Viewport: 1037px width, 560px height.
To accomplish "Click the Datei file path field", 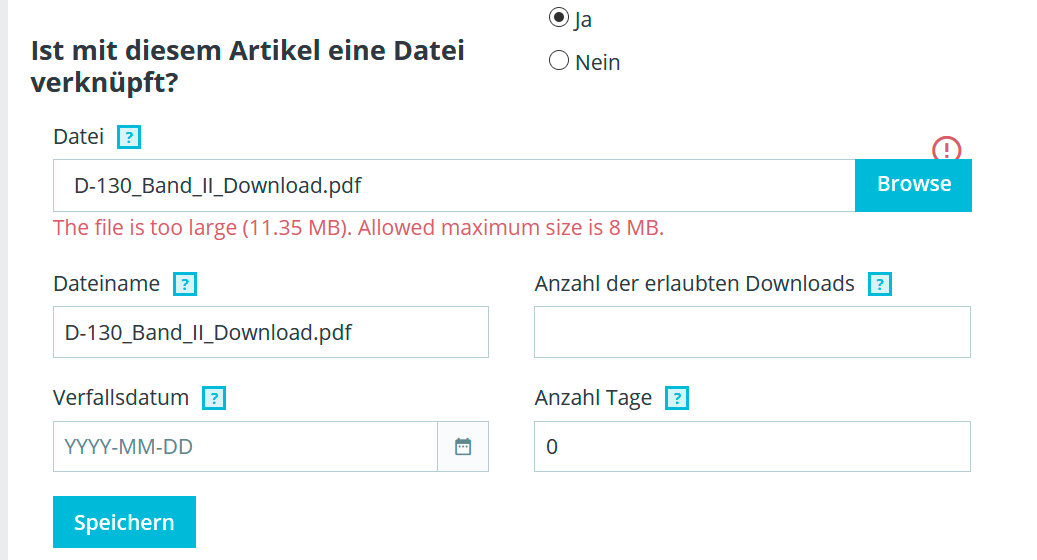I will [454, 185].
